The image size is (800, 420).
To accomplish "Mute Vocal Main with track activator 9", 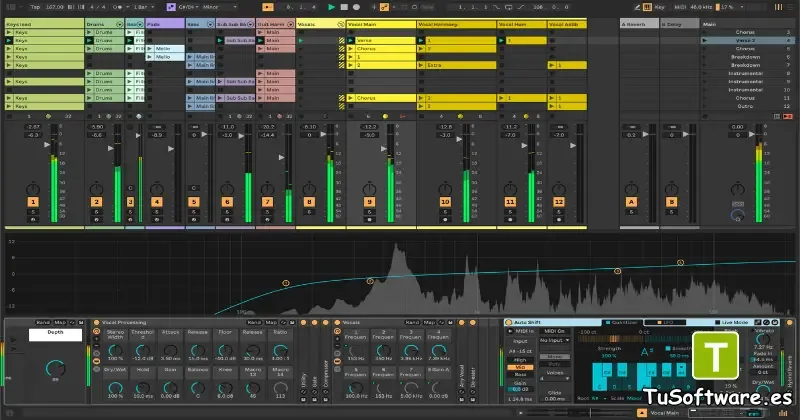I will tap(369, 202).
